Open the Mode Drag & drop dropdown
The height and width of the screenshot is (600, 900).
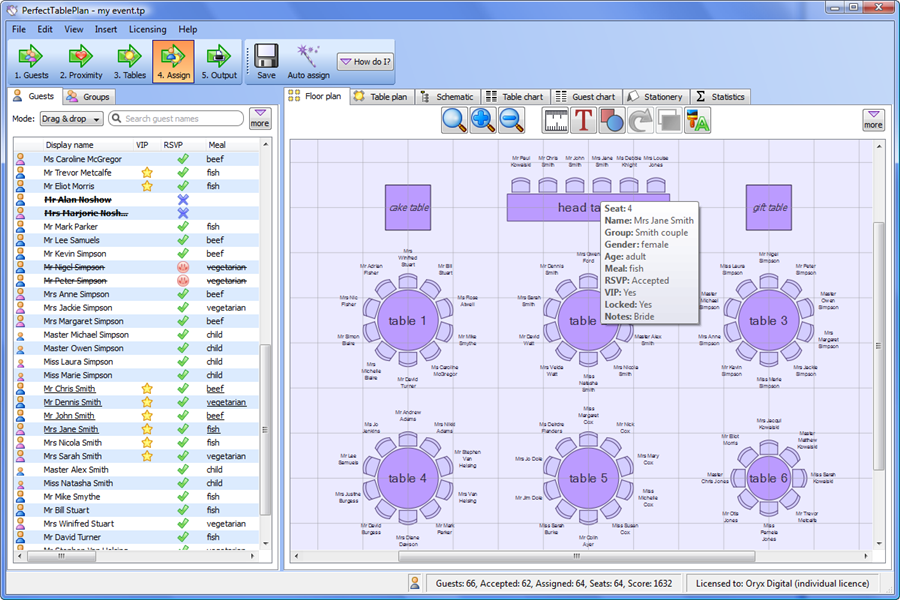point(71,119)
